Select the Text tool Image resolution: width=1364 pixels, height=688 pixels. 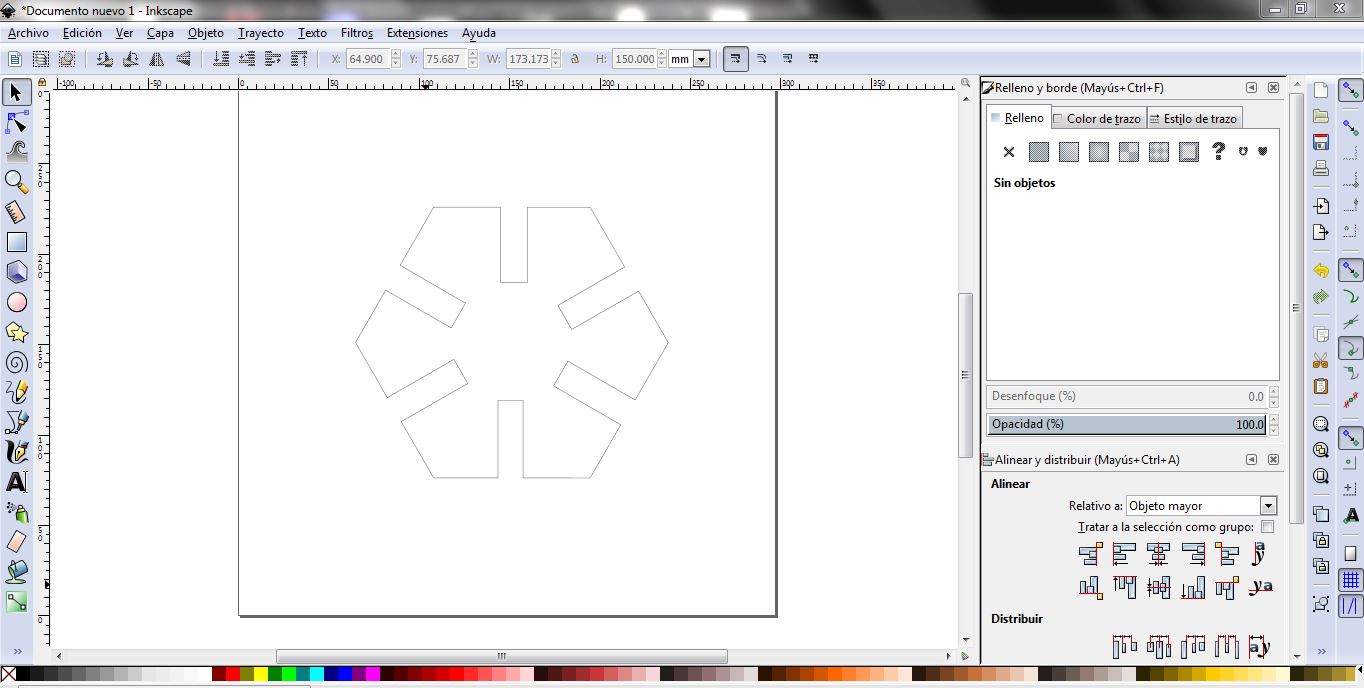click(x=16, y=482)
